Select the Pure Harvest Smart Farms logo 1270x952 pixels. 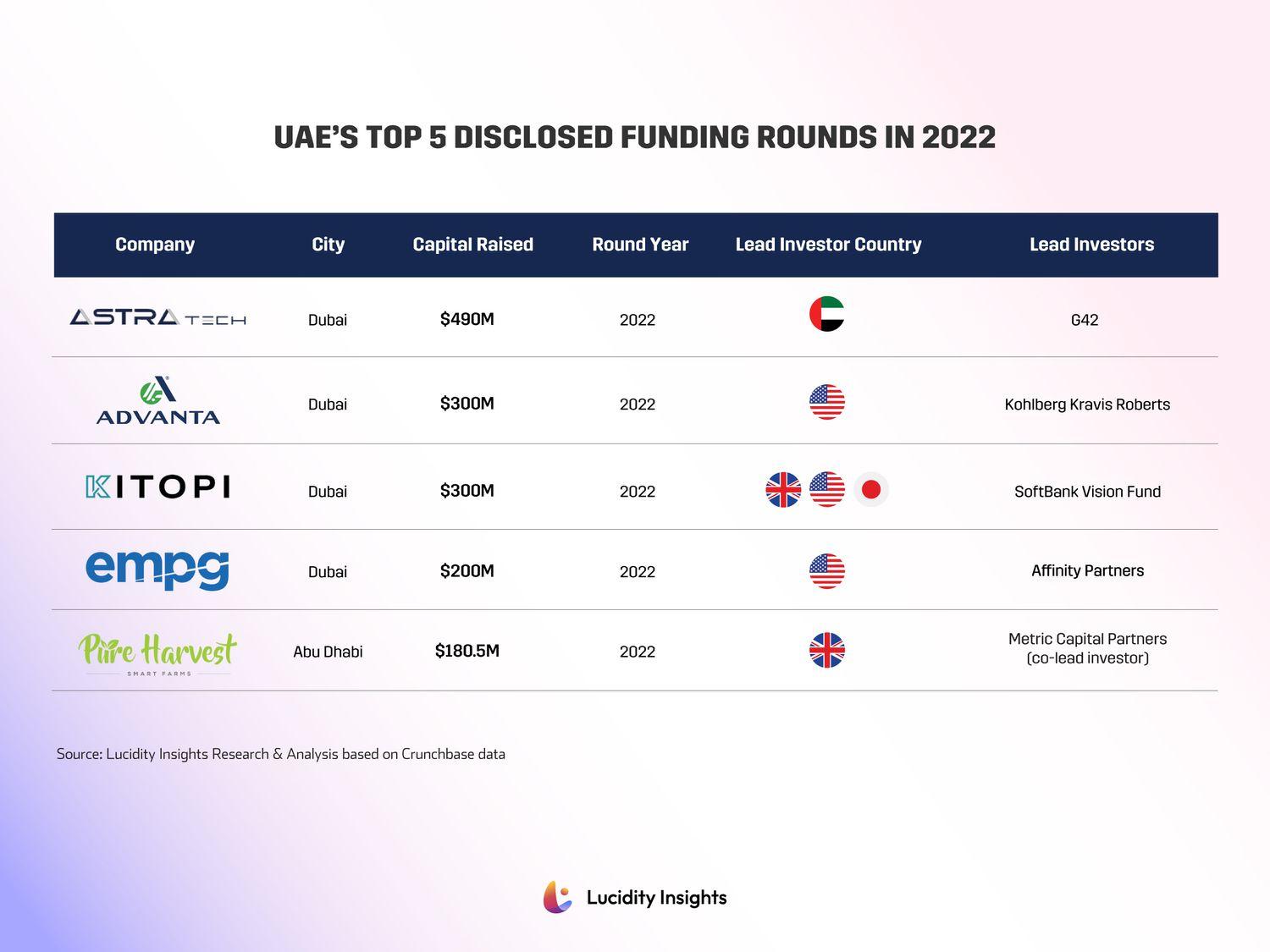click(157, 653)
